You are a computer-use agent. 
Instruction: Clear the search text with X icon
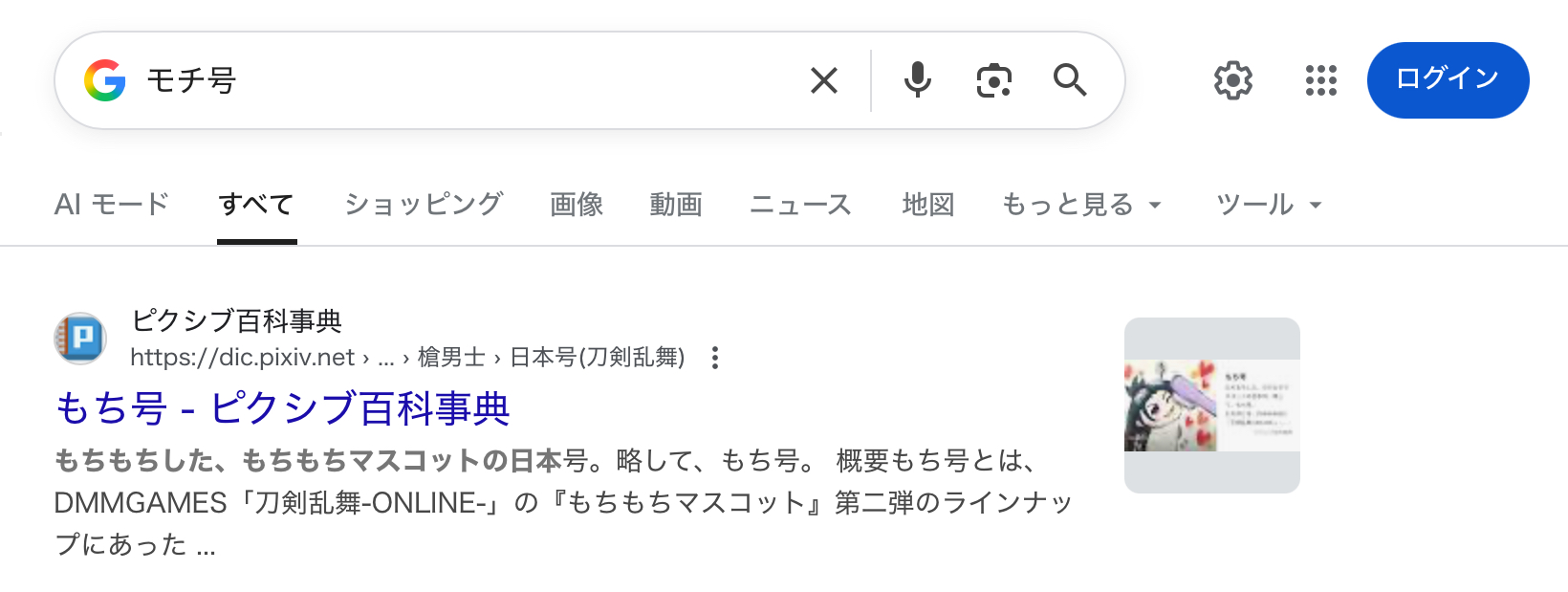(823, 80)
